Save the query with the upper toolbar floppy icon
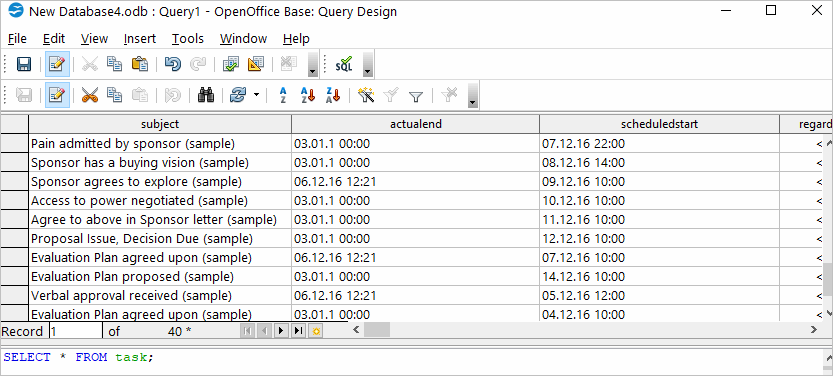This screenshot has width=833, height=376. click(24, 64)
